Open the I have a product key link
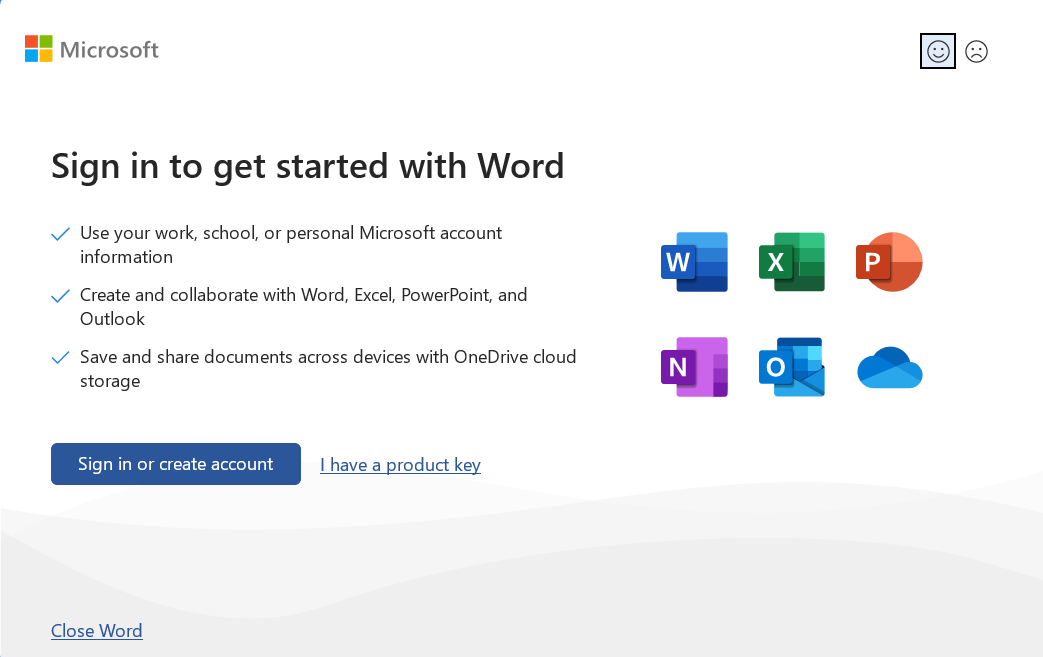The image size is (1043, 657). tap(400, 465)
